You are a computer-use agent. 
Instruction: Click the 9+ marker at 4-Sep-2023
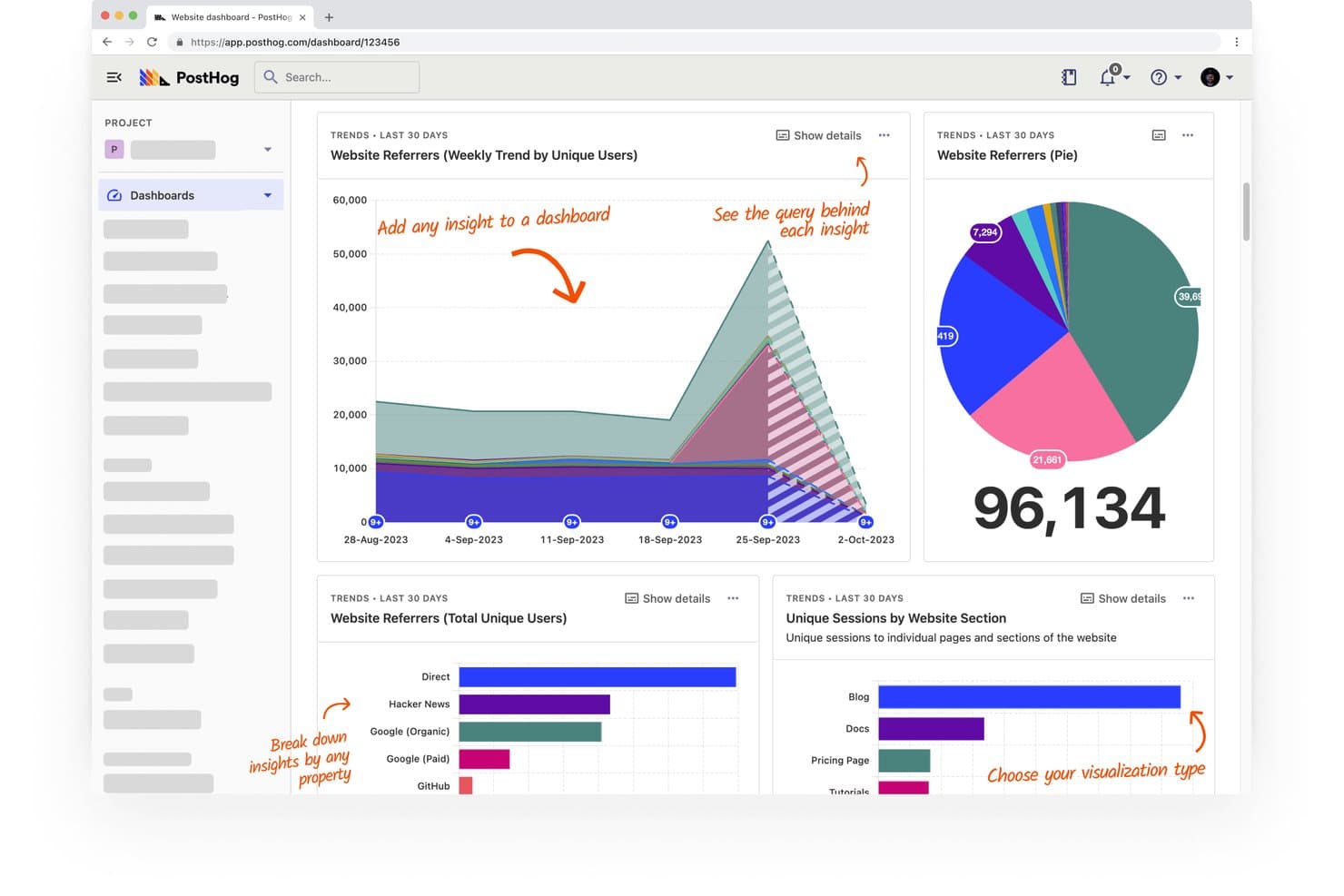[x=474, y=522]
